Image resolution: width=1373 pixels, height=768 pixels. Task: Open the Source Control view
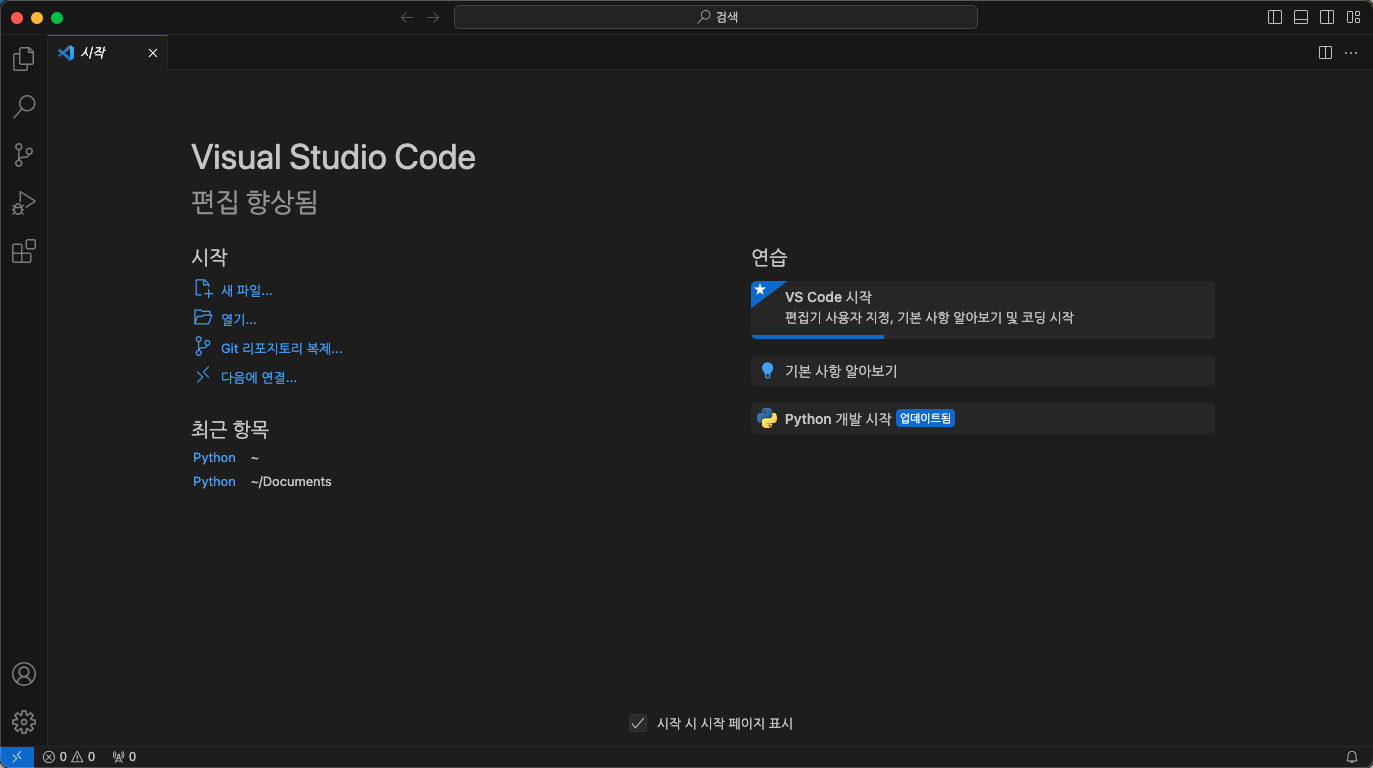(x=24, y=155)
